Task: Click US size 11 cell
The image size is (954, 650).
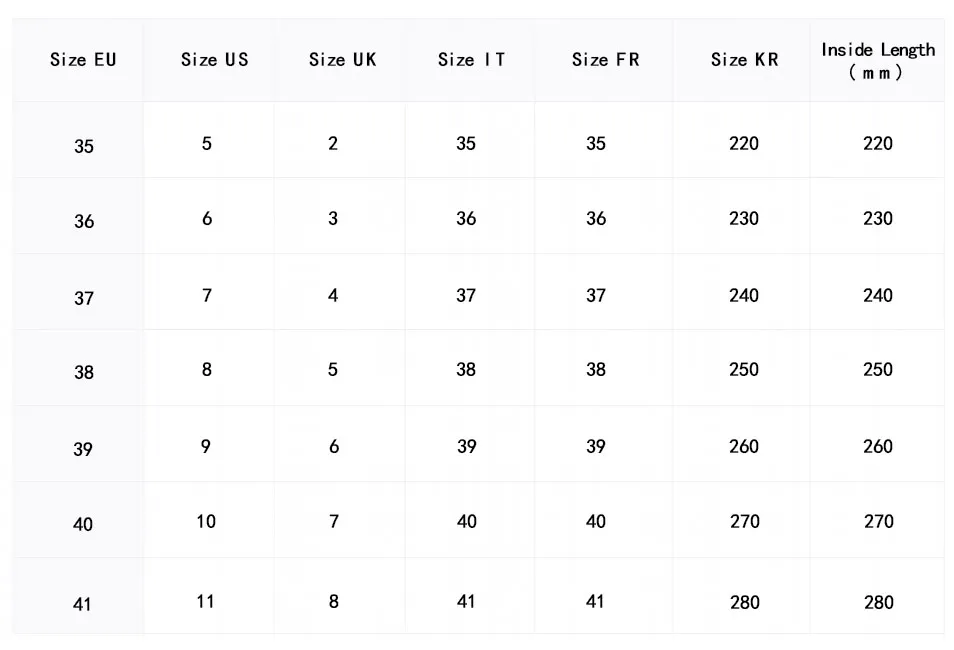Action: 206,601
